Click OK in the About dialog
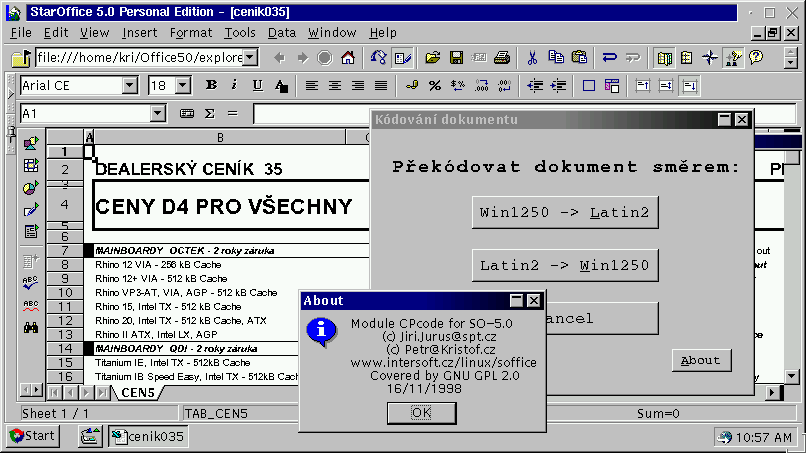This screenshot has width=806, height=453. (422, 413)
